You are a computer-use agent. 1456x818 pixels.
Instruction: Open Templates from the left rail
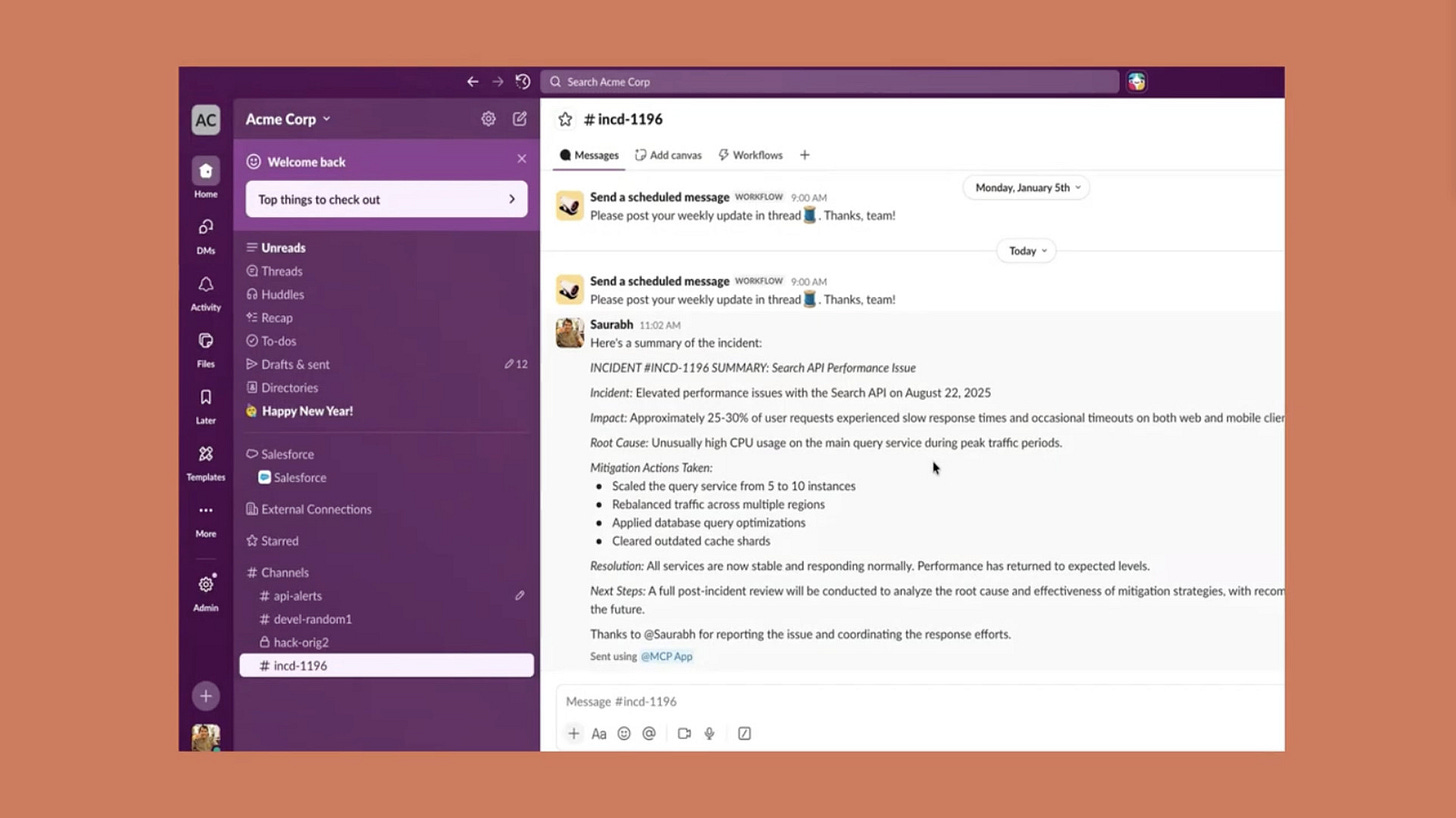(x=205, y=463)
